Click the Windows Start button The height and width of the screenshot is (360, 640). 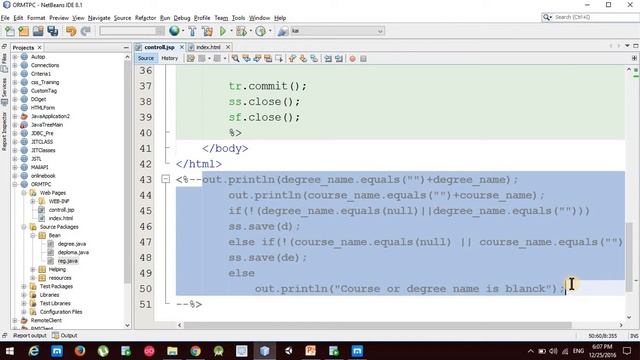10,351
